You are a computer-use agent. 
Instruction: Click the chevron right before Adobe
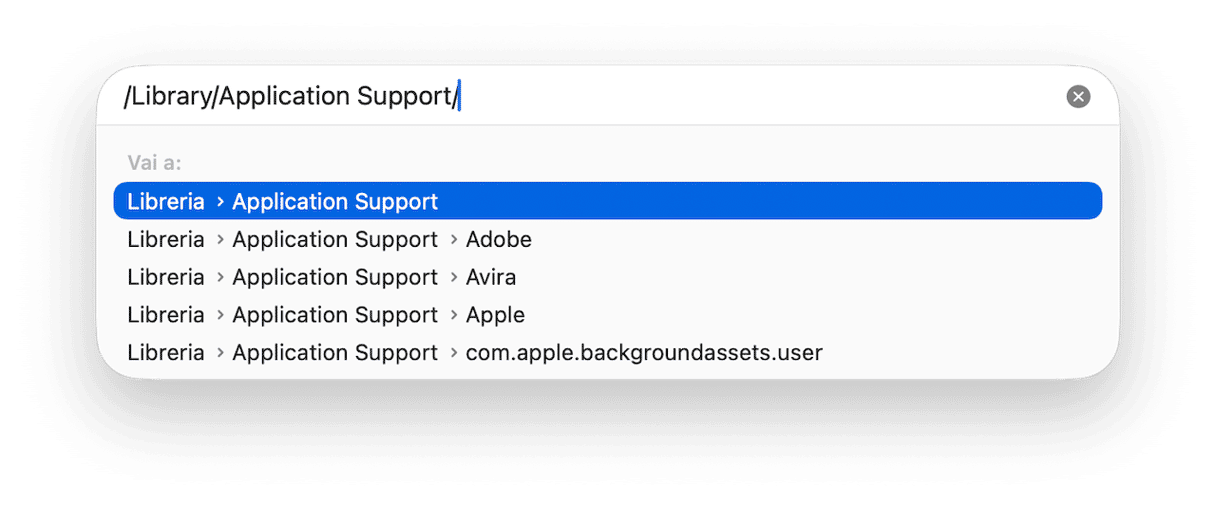(452, 240)
